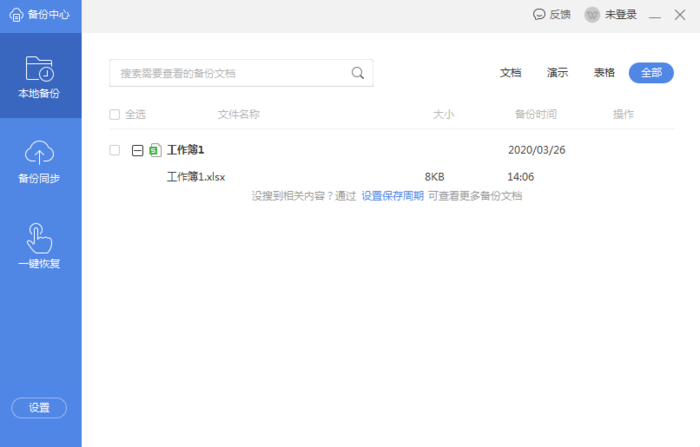Click the 2020/03/26 backup date
Image resolution: width=700 pixels, height=447 pixels.
click(537, 150)
